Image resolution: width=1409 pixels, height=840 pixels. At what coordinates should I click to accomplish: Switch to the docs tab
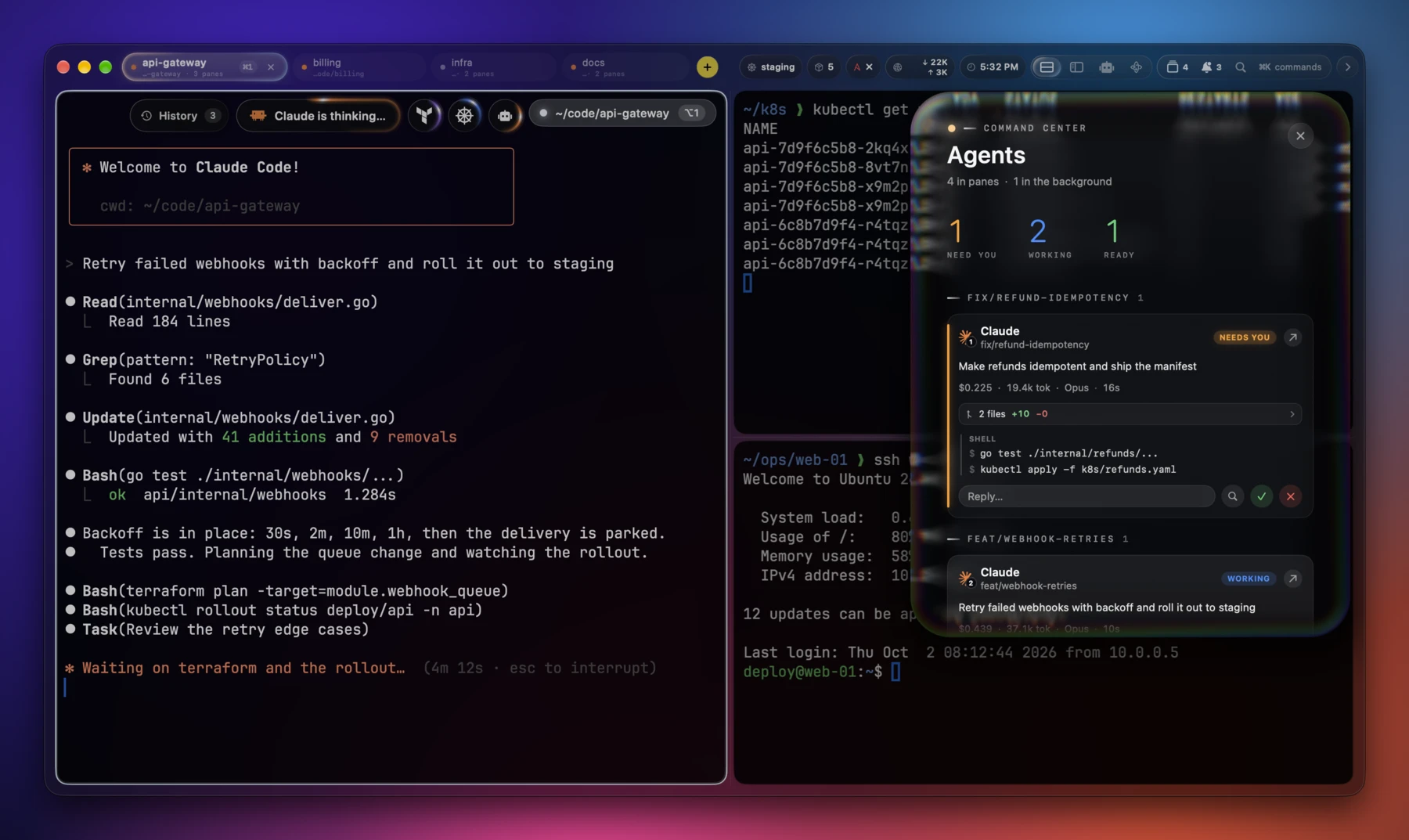point(626,67)
